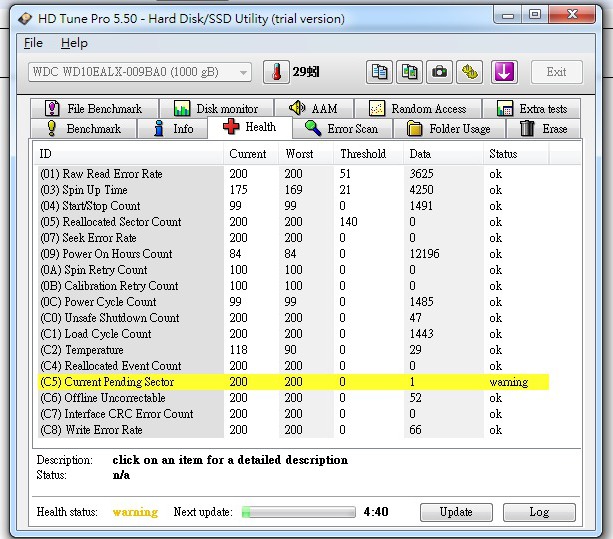Select the (C7) Interface CRC Error Count row
The height and width of the screenshot is (539, 613).
coord(293,414)
